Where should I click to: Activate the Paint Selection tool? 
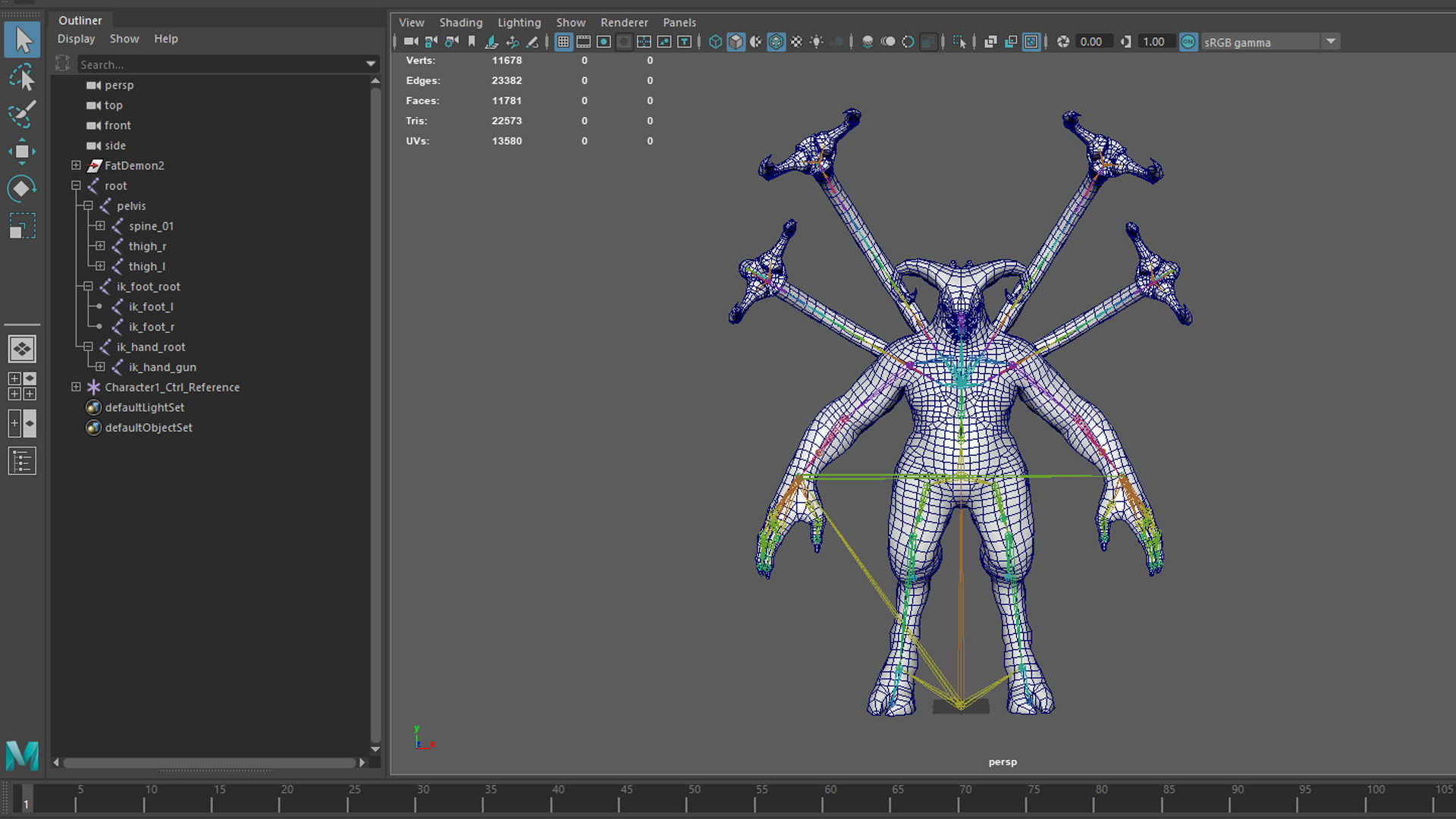pyautogui.click(x=22, y=115)
